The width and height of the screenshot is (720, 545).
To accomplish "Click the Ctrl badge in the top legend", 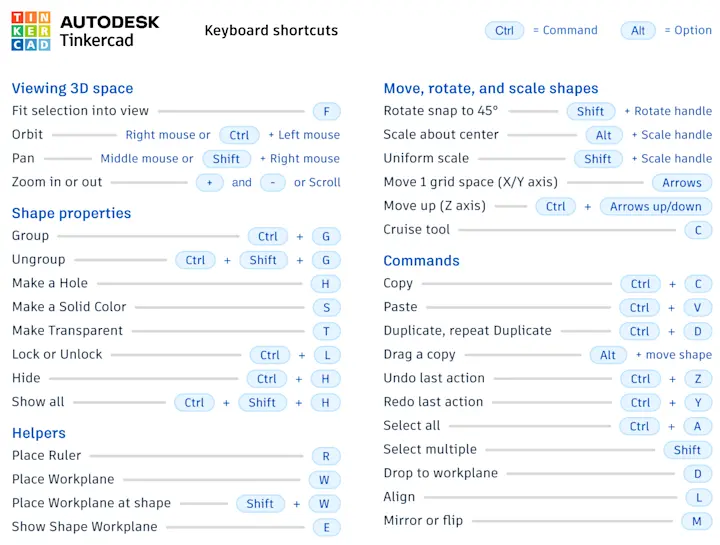I will pos(504,30).
